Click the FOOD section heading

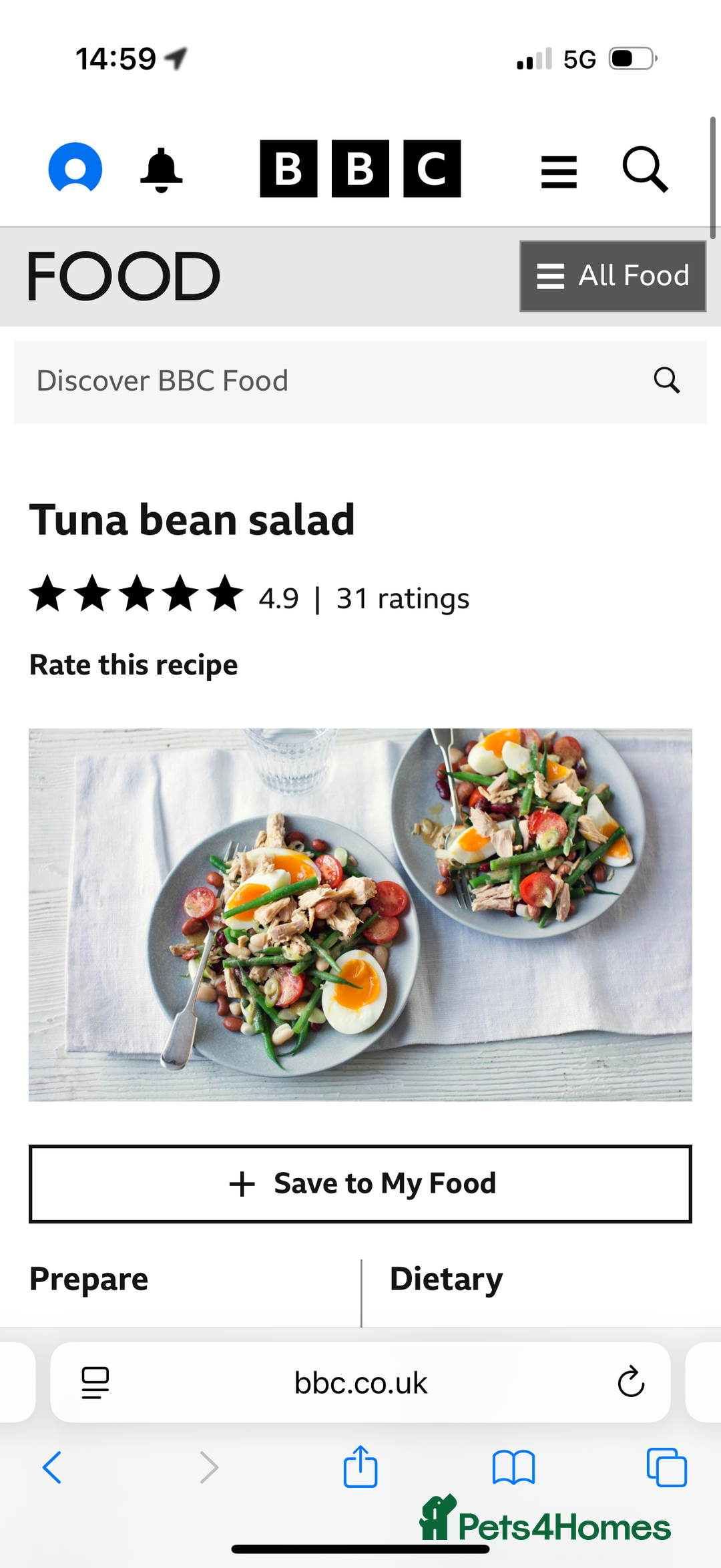[124, 276]
